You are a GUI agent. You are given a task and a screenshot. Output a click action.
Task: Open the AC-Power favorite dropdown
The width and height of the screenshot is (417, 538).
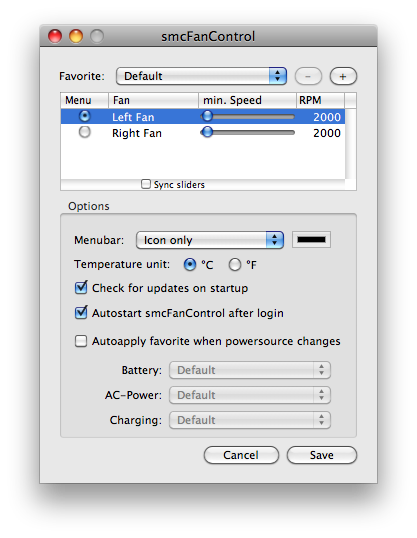[250, 395]
